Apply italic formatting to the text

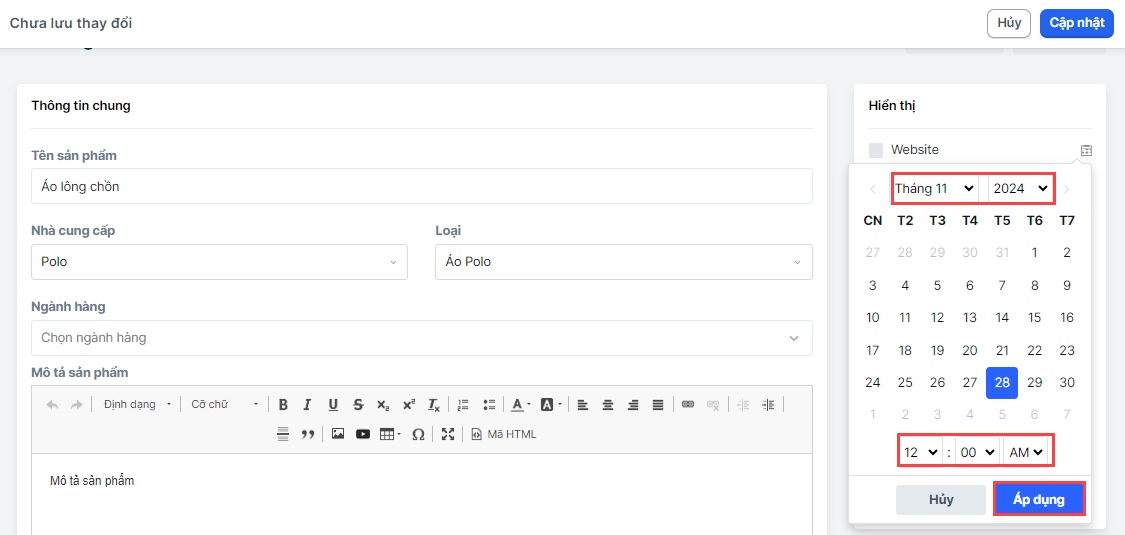[307, 405]
